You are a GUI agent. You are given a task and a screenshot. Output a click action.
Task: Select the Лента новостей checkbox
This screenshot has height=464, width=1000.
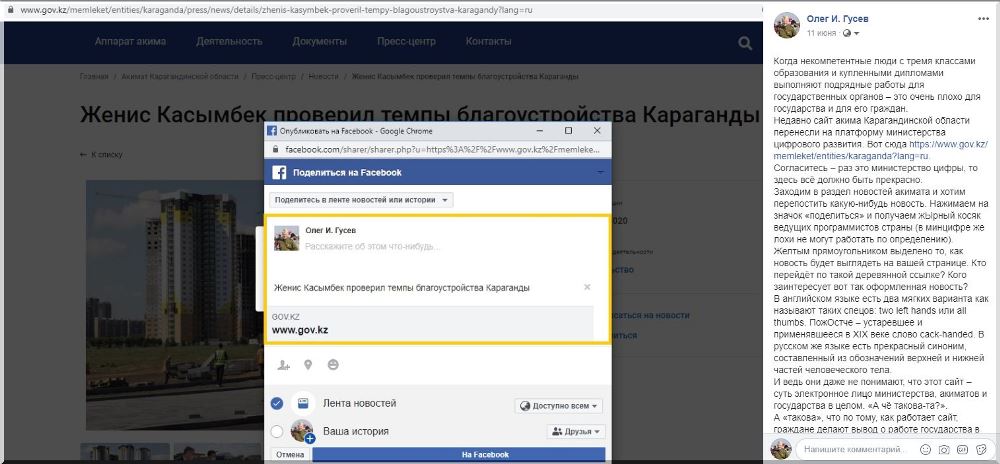coord(277,403)
